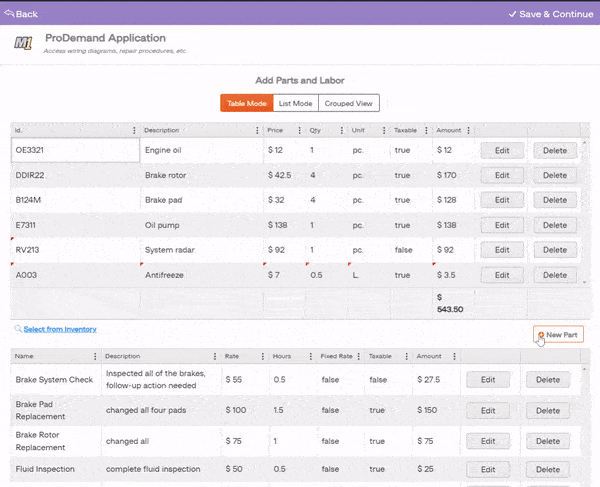This screenshot has width=600, height=487.
Task: Open the labor Name column menu
Action: click(95, 356)
